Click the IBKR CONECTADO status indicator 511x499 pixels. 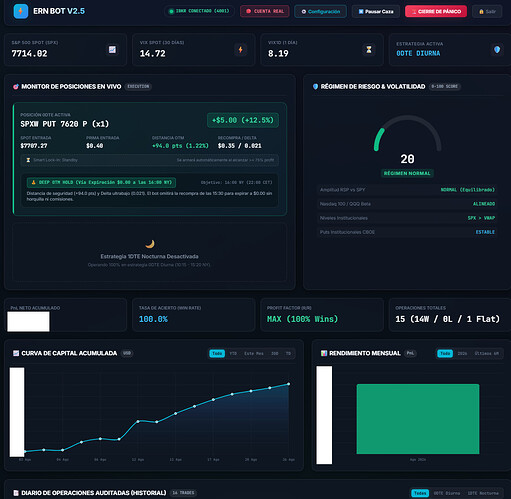(199, 11)
